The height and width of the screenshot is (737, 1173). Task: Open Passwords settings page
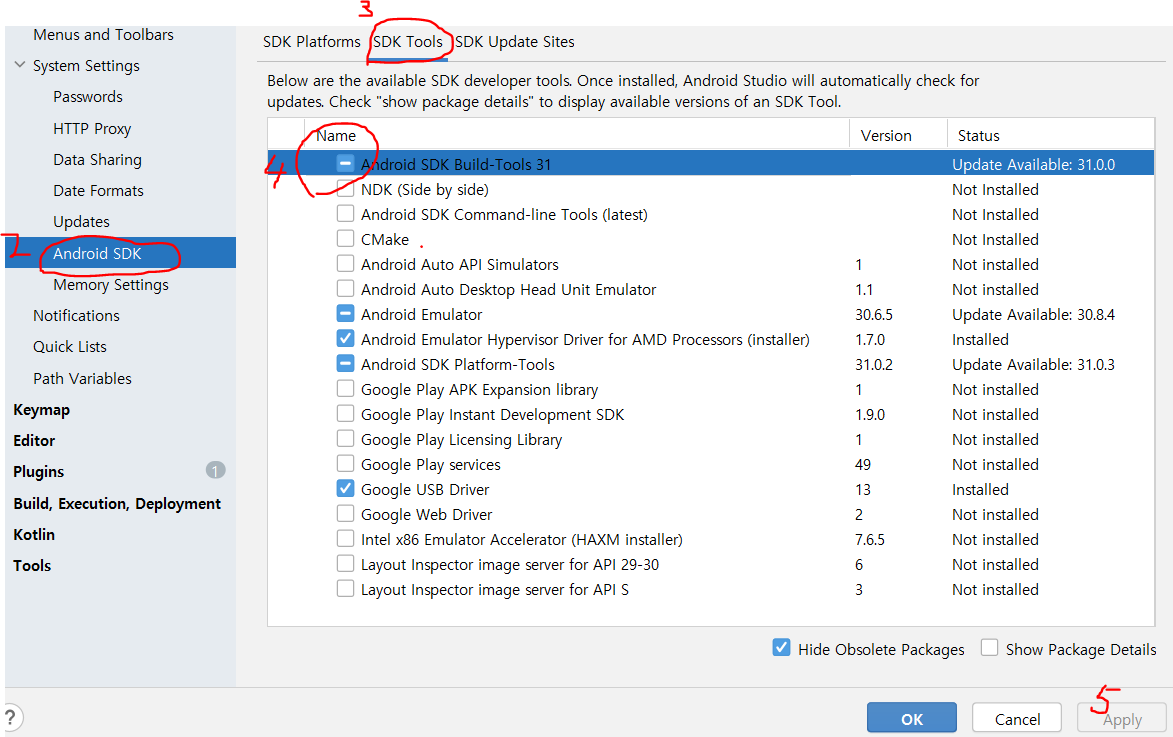coord(88,97)
